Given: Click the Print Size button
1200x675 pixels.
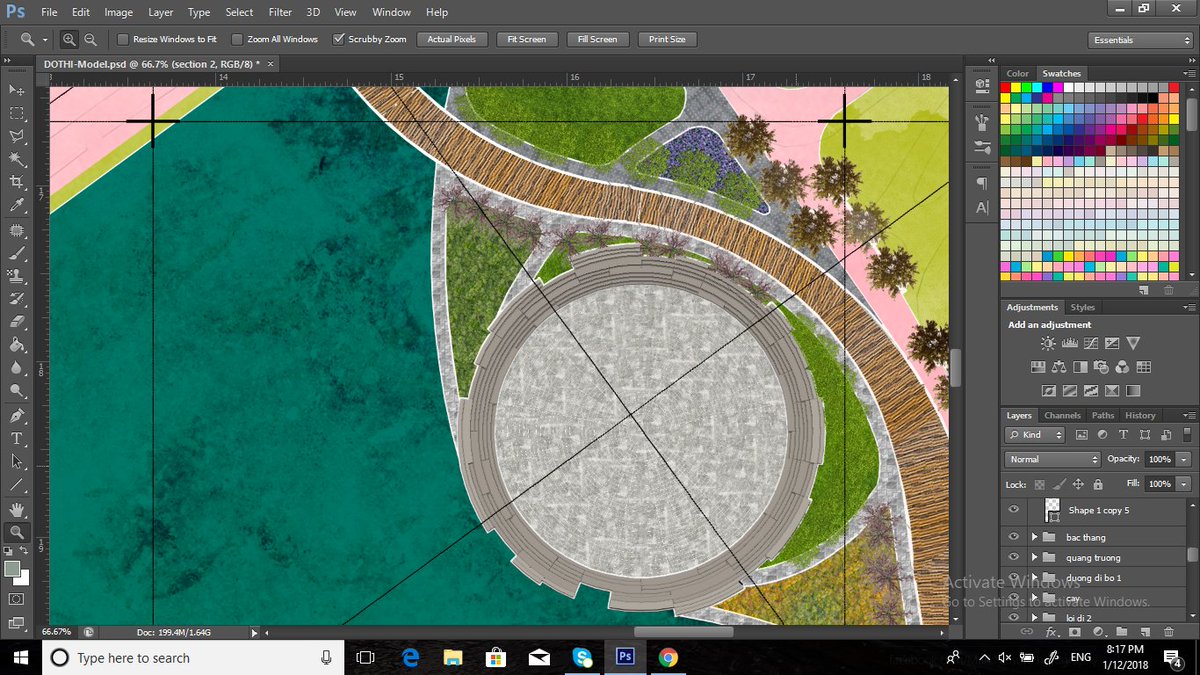Looking at the screenshot, I should 667,40.
